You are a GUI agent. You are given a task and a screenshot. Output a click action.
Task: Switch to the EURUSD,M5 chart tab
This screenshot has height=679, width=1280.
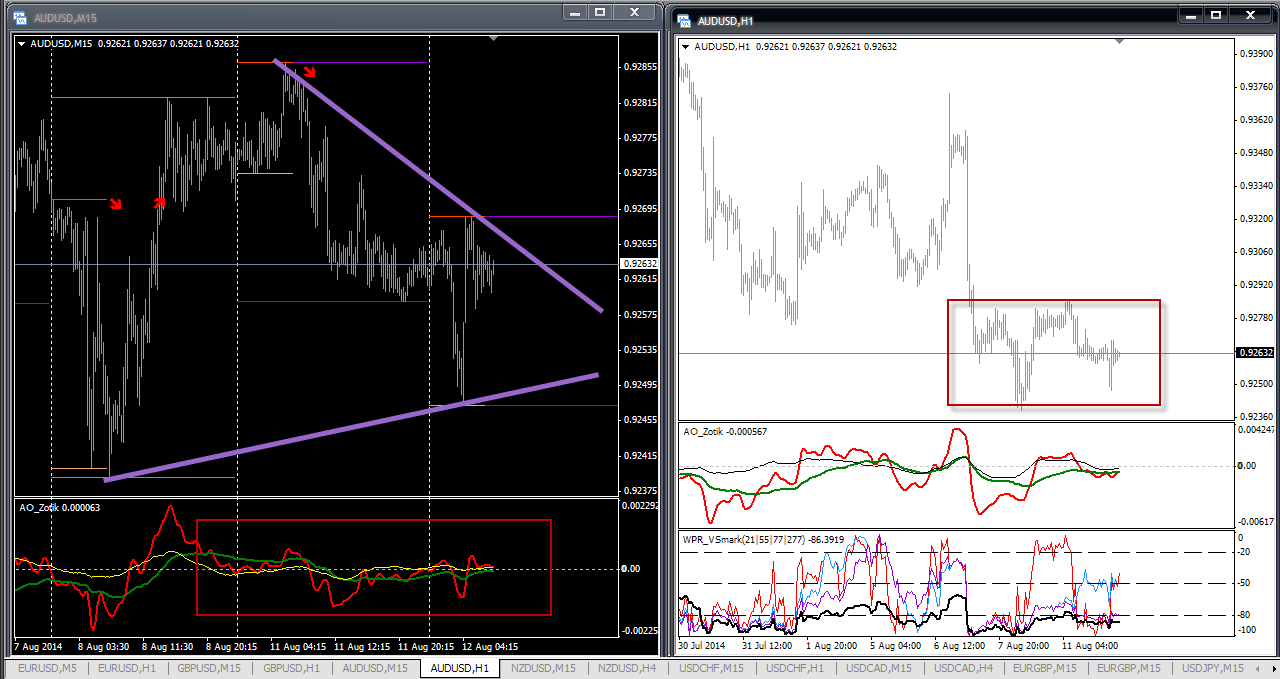pos(48,668)
